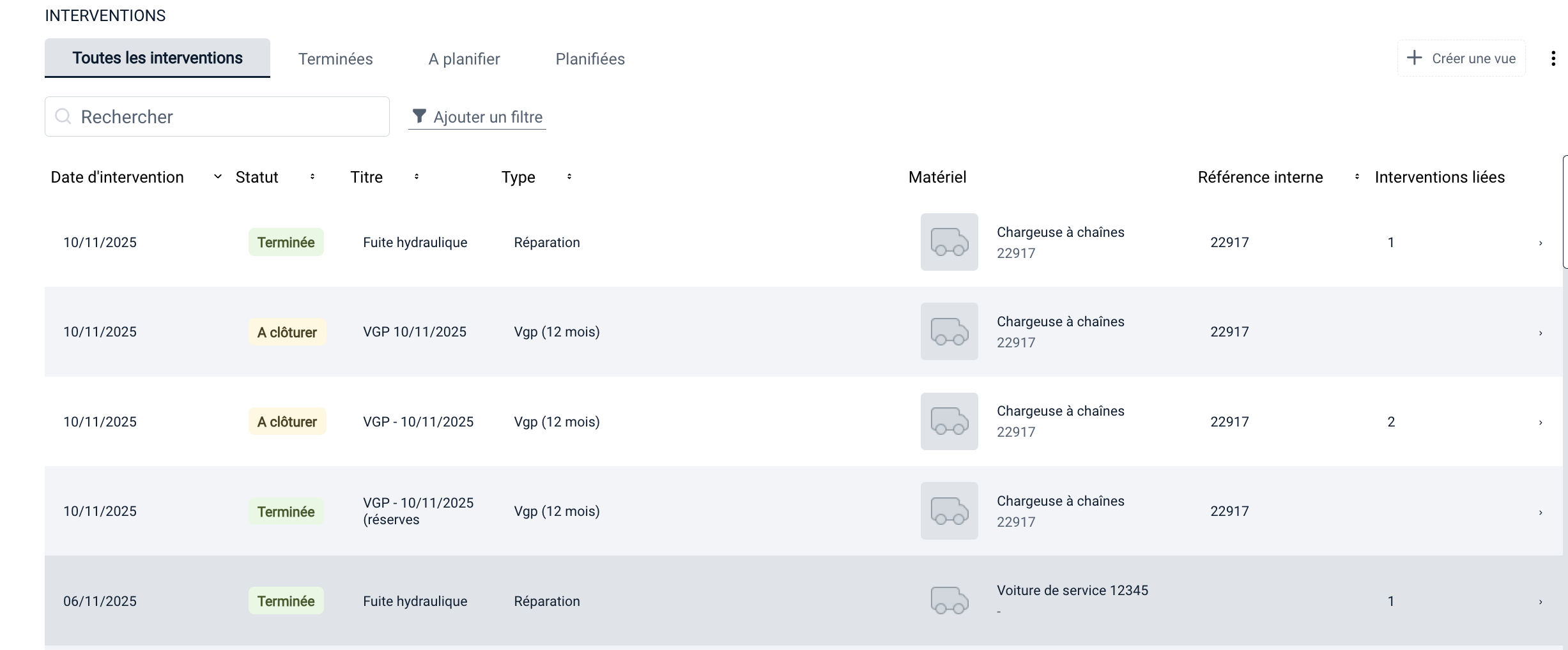Switch to the Terminées tab
This screenshot has width=1568, height=650.
[335, 59]
